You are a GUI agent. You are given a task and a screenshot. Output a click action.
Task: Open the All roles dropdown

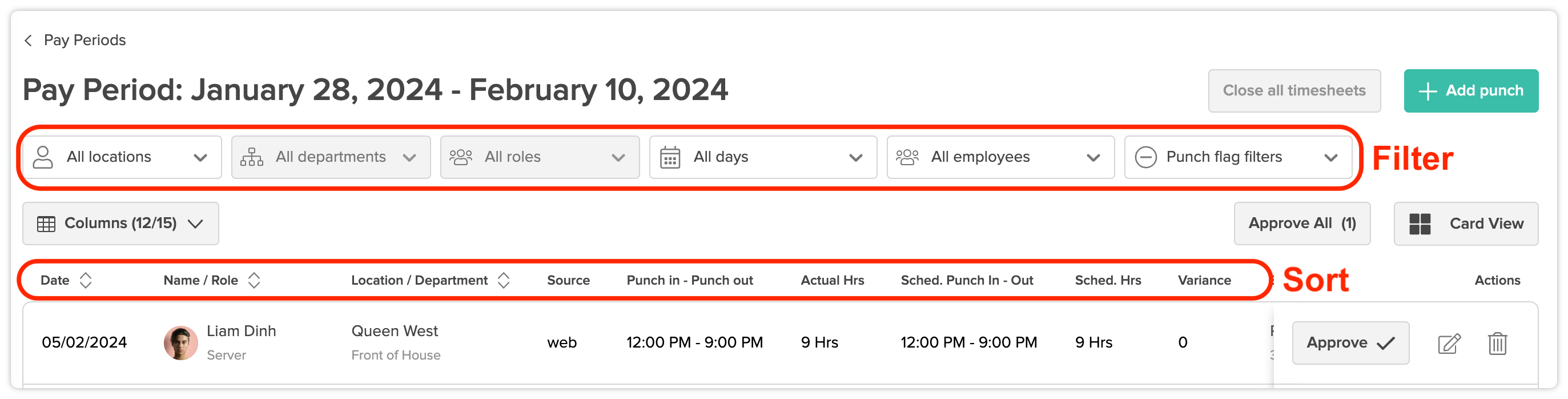click(539, 157)
